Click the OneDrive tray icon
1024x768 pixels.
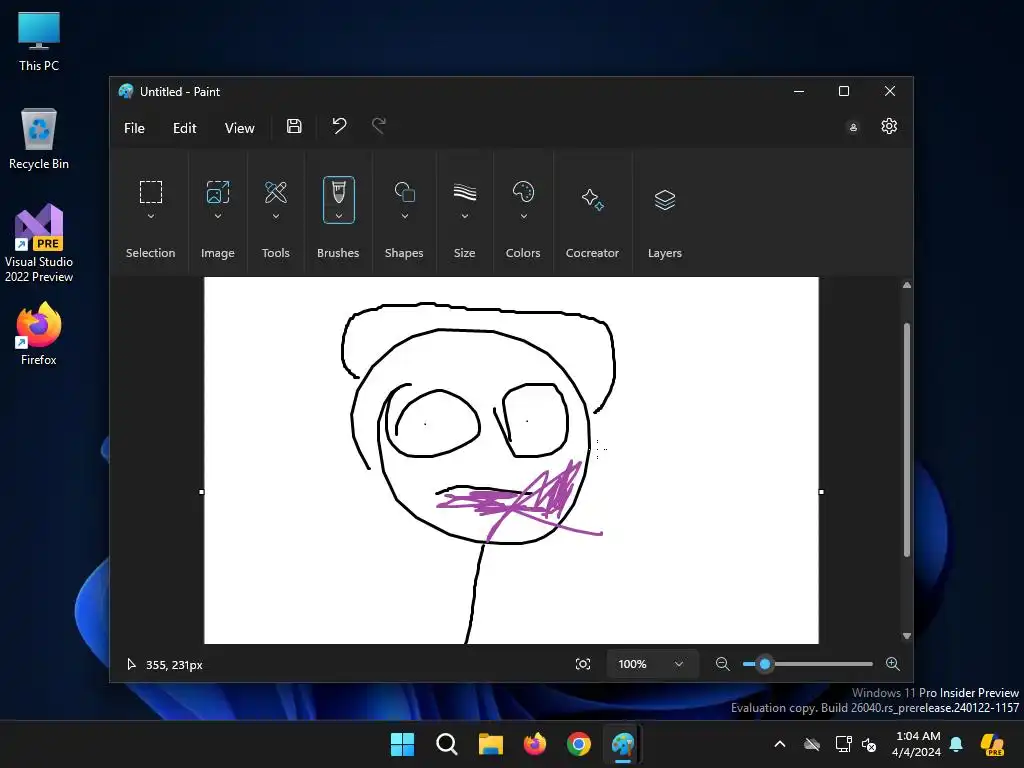click(812, 744)
